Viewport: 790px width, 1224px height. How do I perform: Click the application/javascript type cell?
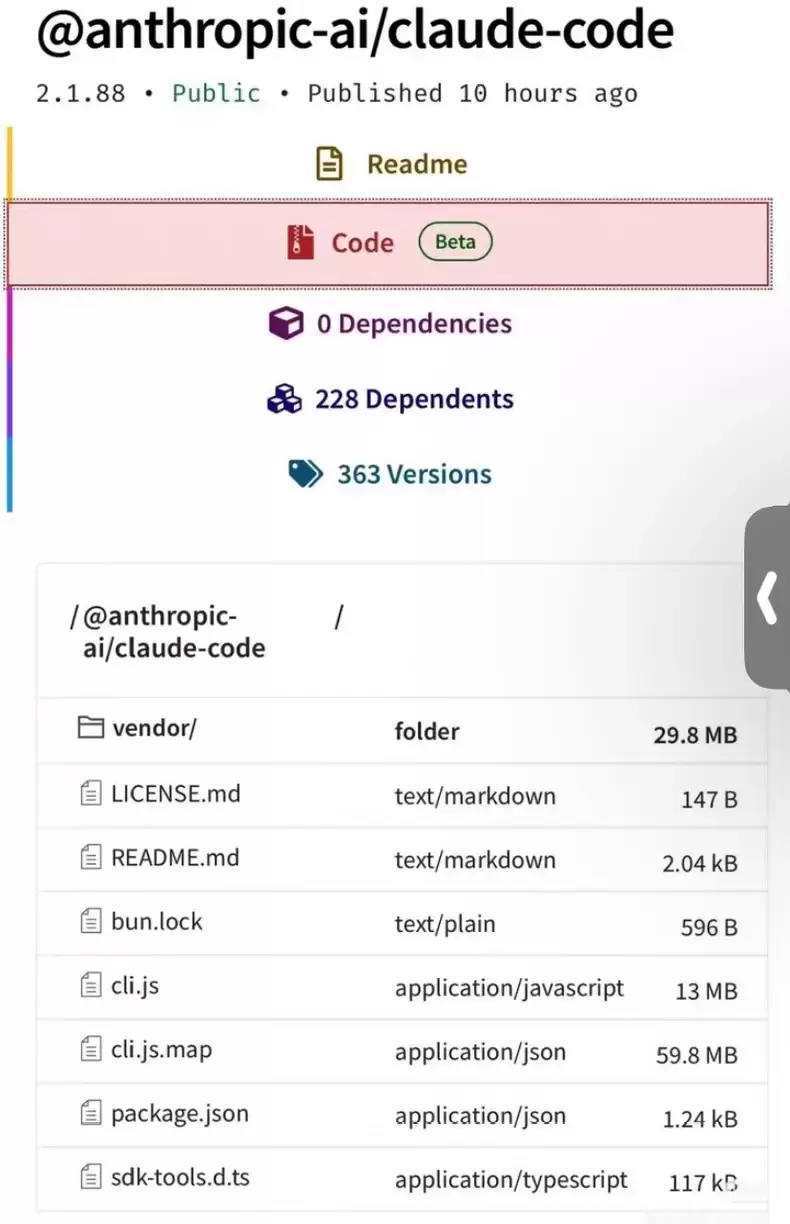click(509, 989)
